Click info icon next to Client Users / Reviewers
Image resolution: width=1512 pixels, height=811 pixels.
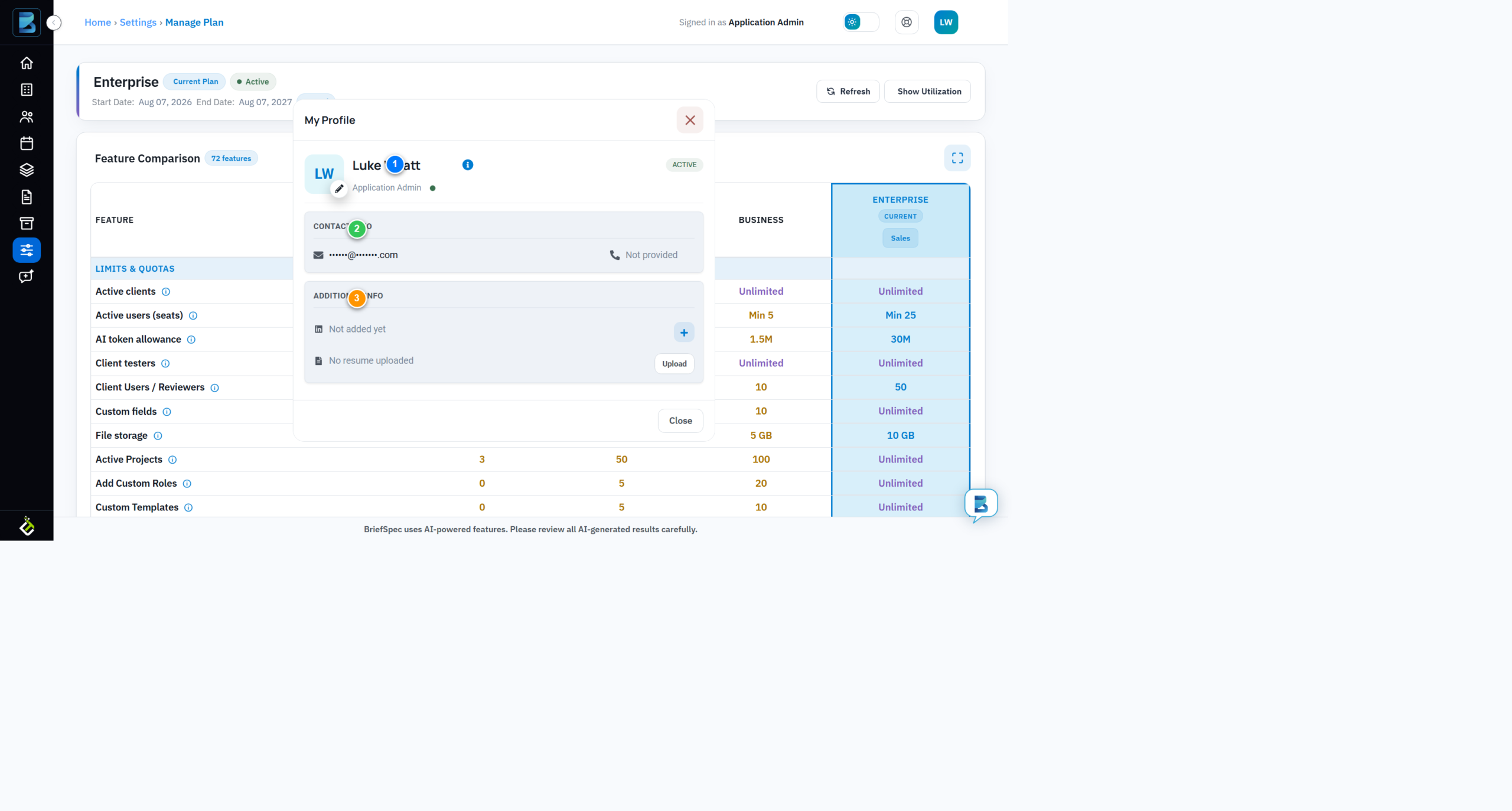[x=215, y=388]
